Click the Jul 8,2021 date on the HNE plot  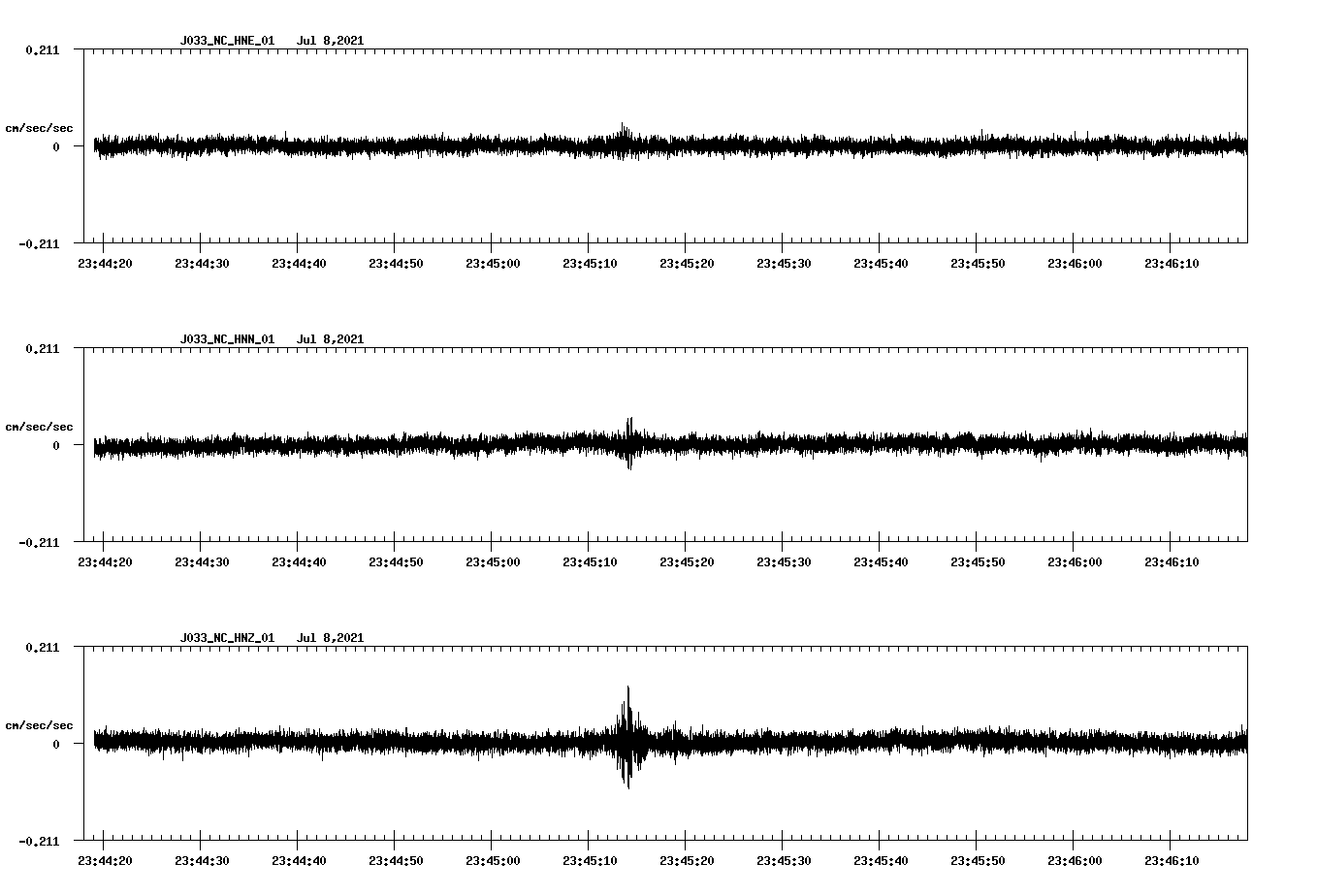(x=332, y=42)
